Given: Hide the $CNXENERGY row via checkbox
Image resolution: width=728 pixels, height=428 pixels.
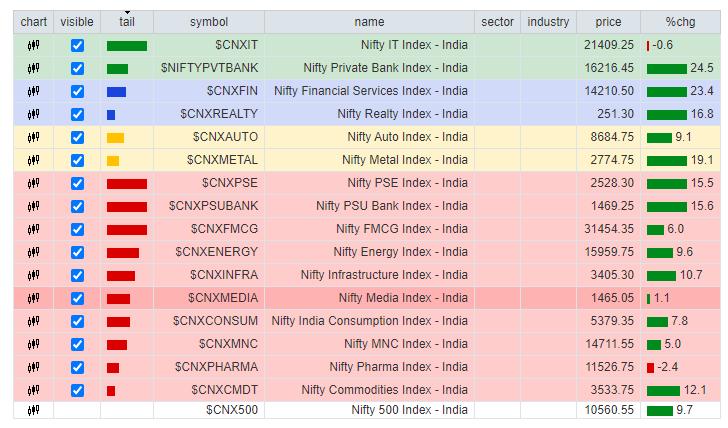Looking at the screenshot, I should (x=77, y=253).
